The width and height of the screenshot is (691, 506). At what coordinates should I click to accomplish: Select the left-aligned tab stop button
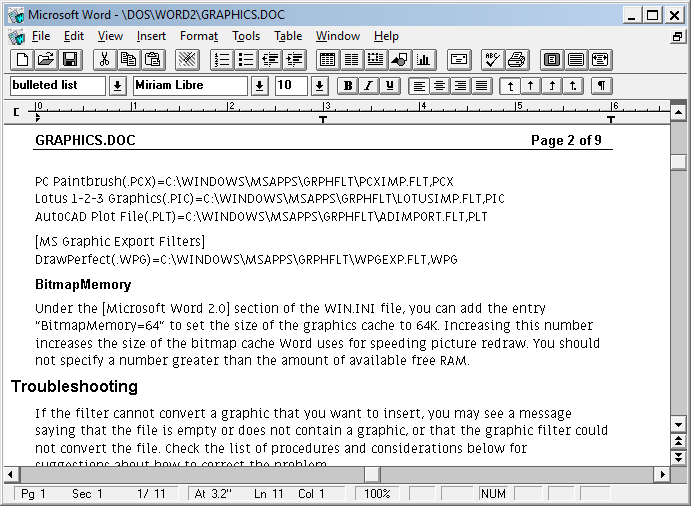(x=510, y=86)
